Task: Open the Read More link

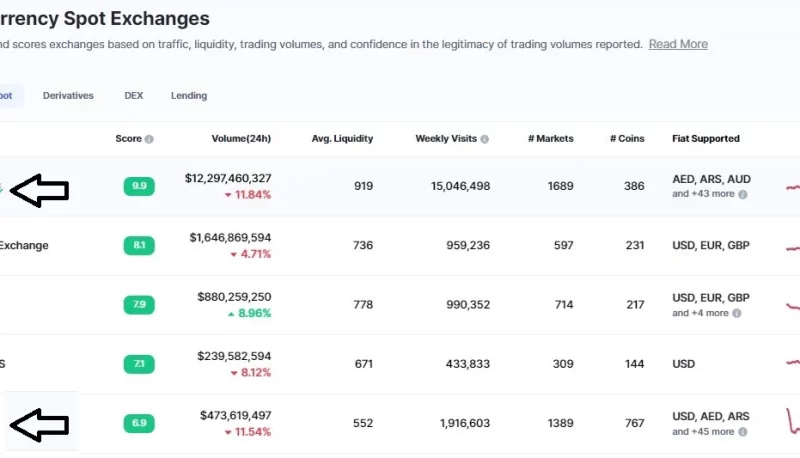Action: tap(678, 44)
